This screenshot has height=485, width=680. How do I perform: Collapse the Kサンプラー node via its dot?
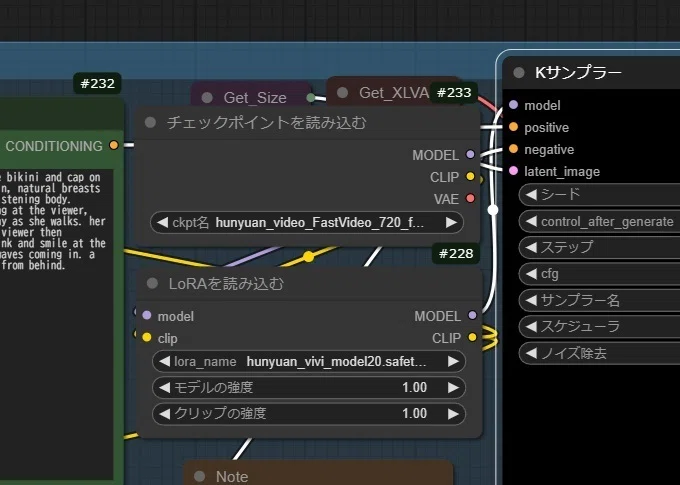point(519,72)
